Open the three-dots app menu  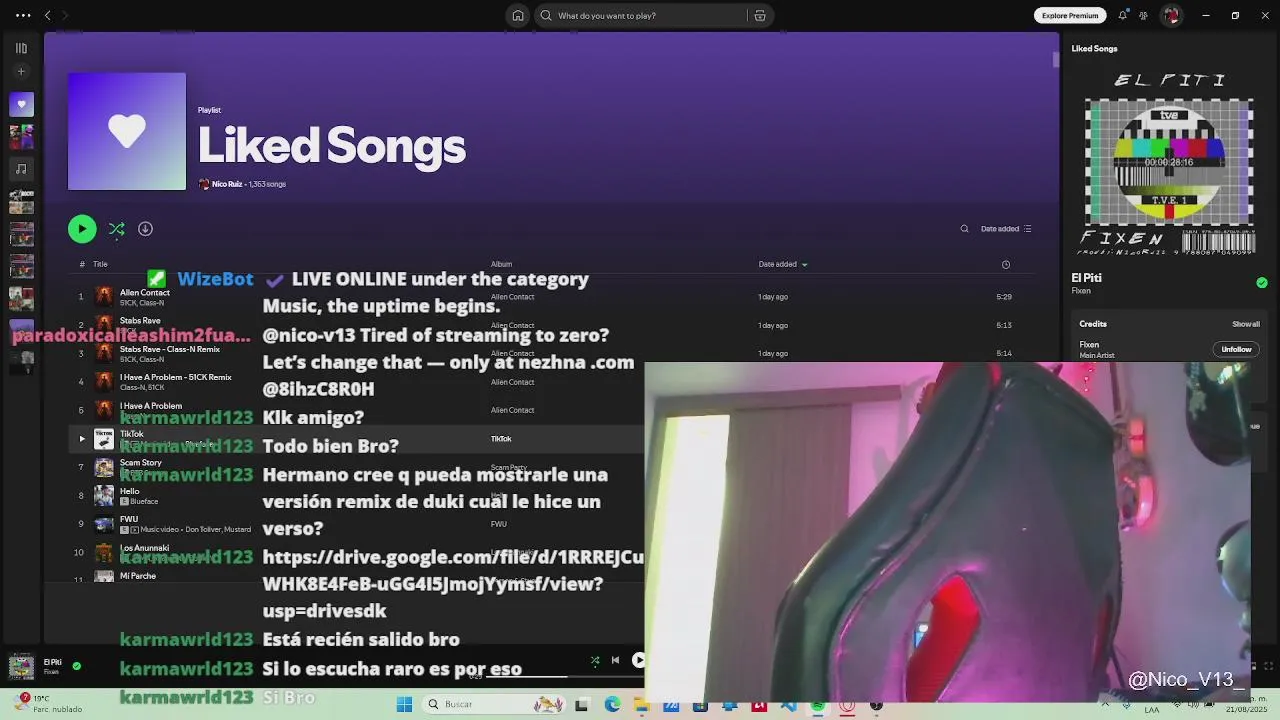[22, 15]
